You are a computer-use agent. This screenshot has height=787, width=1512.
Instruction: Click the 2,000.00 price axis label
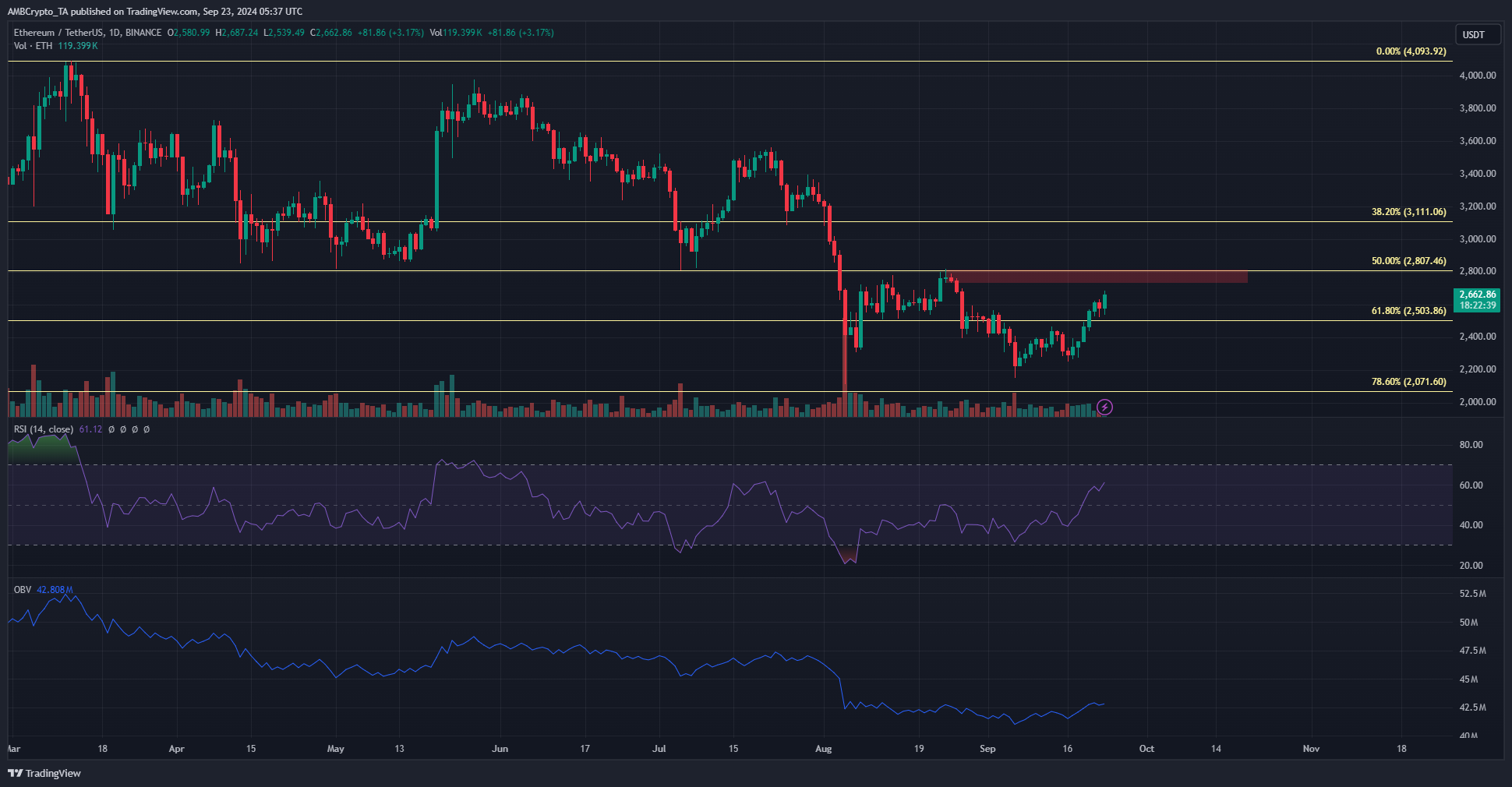(x=1477, y=402)
